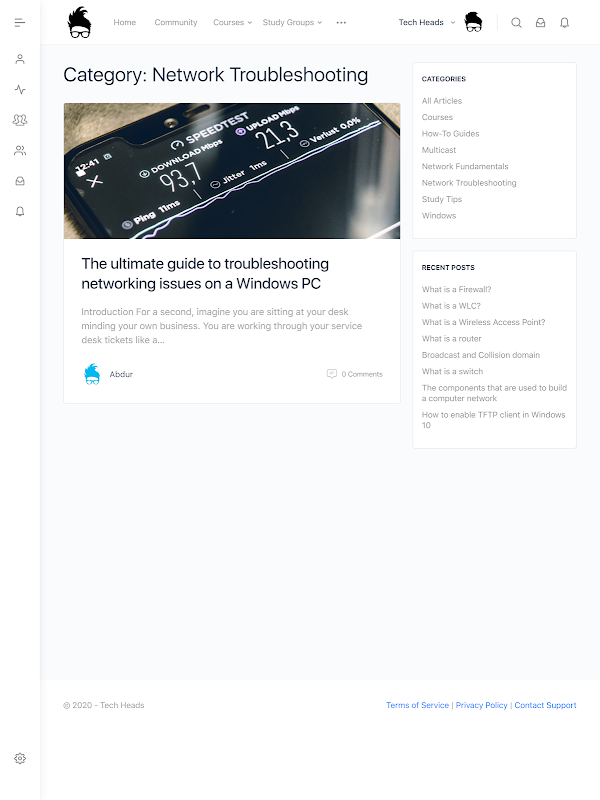Open the members icon in left sidebar
Viewport: 600px width, 800px height.
pos(20,151)
